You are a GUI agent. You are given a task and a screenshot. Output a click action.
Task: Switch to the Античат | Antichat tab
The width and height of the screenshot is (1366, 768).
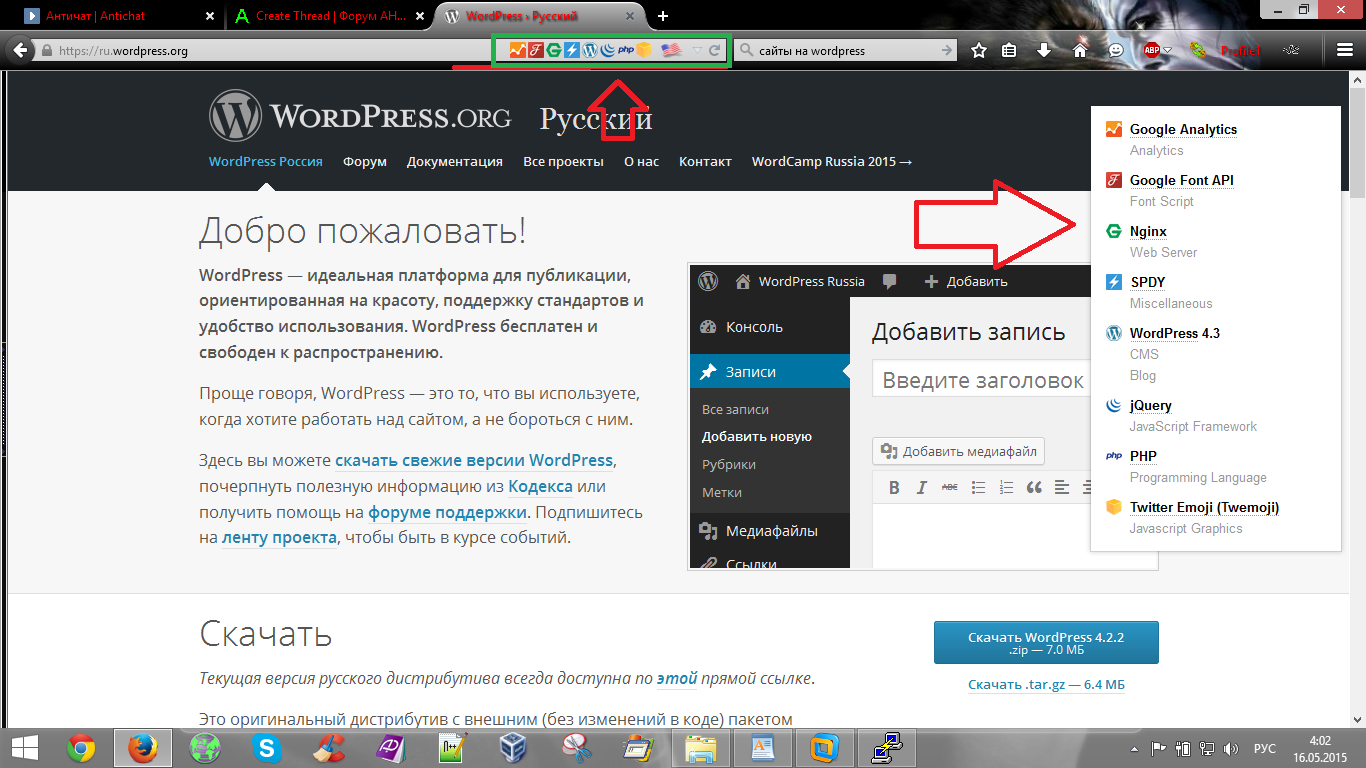click(118, 16)
